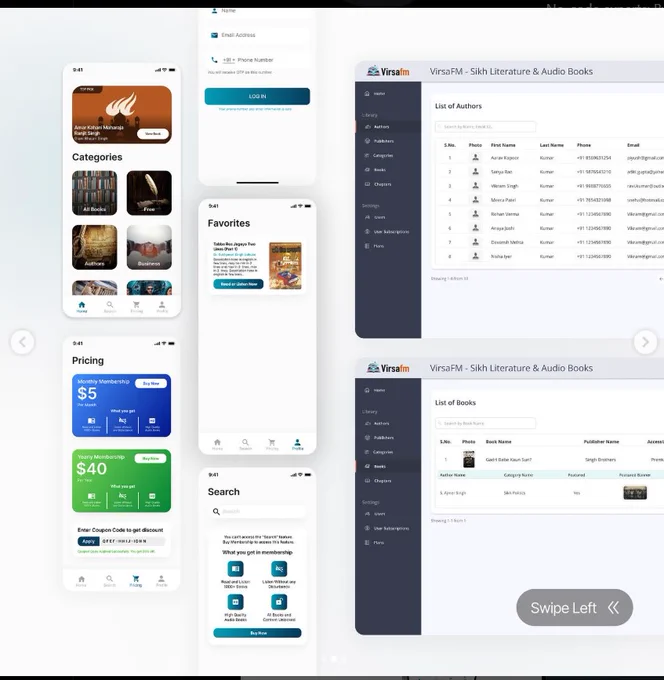The image size is (664, 680).
Task: Click Apply beside the coupon code
Action: 88,541
